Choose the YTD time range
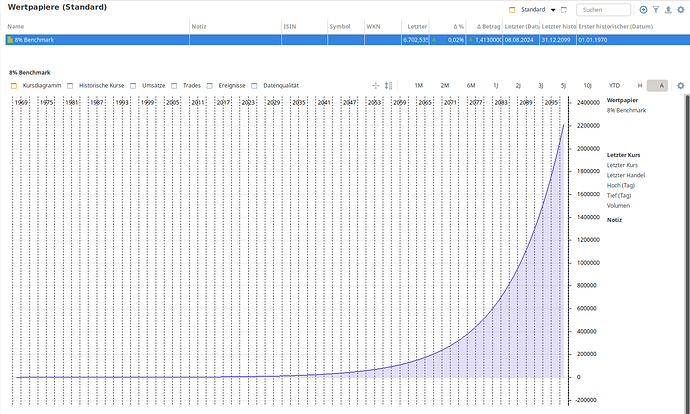The width and height of the screenshot is (690, 414). (614, 86)
